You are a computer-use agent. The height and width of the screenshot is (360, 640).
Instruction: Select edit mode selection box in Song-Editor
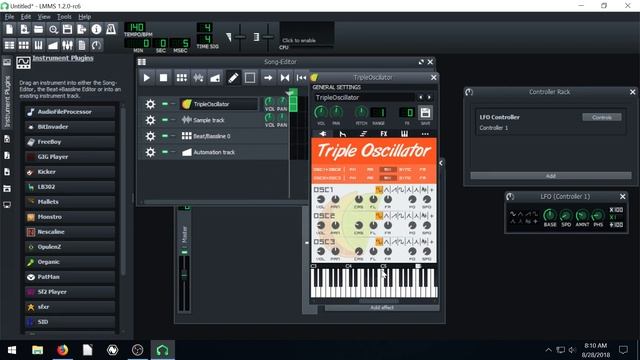pyautogui.click(x=250, y=78)
